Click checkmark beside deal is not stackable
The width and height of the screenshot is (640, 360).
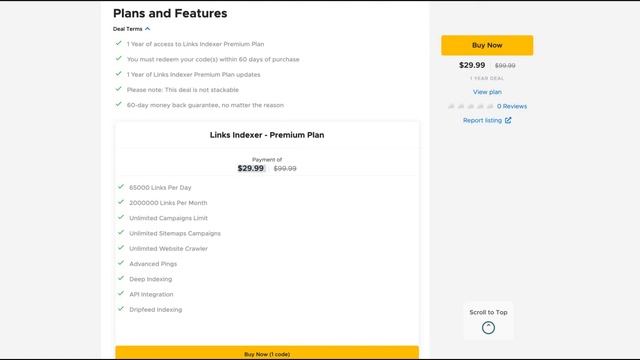(118, 89)
